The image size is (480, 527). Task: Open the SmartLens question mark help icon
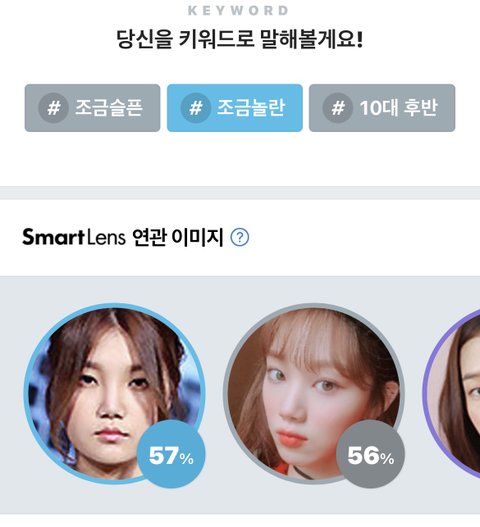(x=240, y=237)
